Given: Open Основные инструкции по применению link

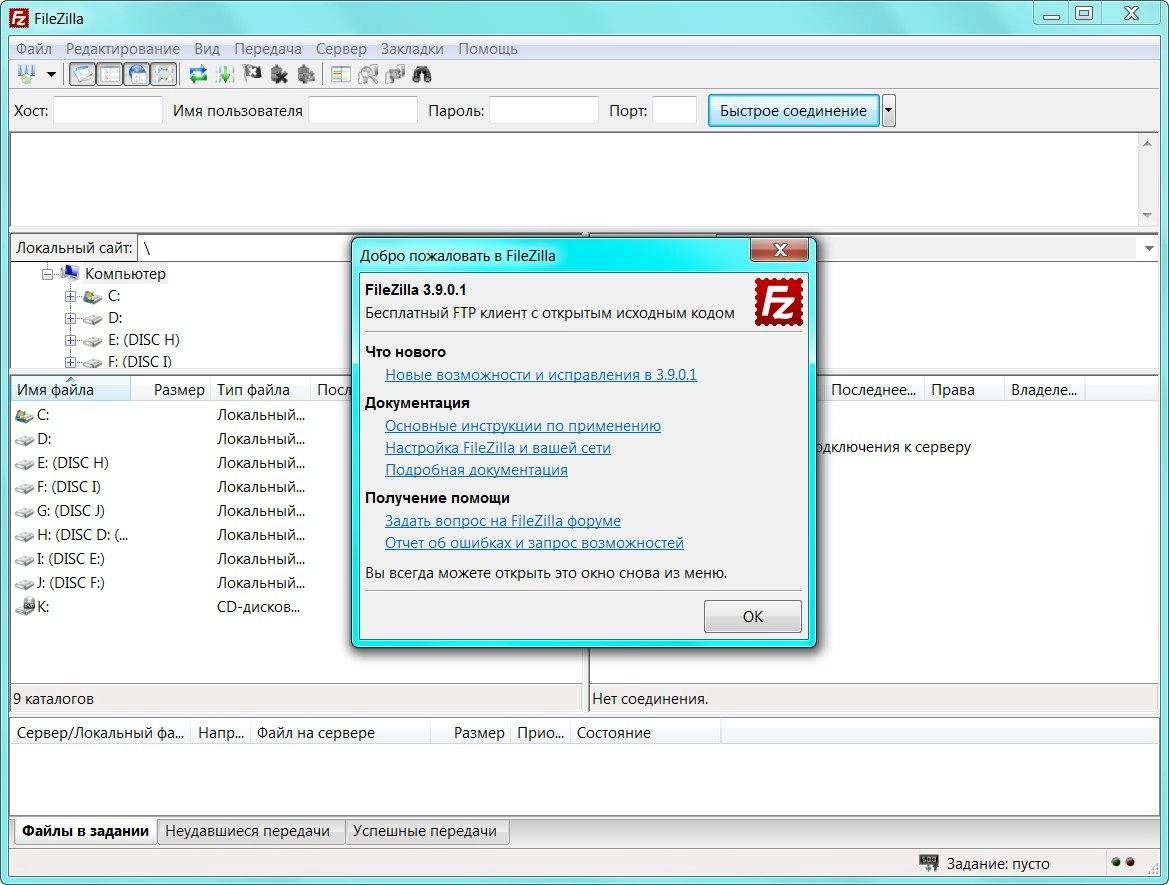Looking at the screenshot, I should point(523,426).
